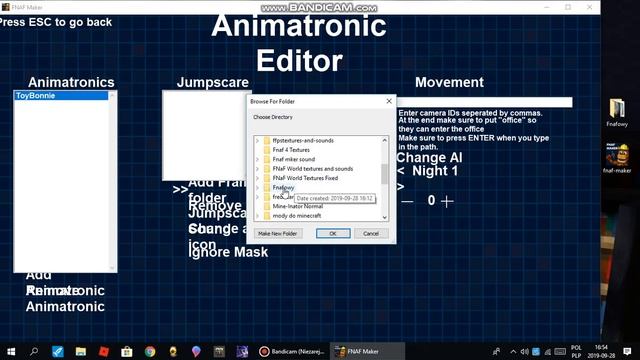This screenshot has width=640, height=360.
Task: Open File Explorer from the taskbar
Action: 81,351
